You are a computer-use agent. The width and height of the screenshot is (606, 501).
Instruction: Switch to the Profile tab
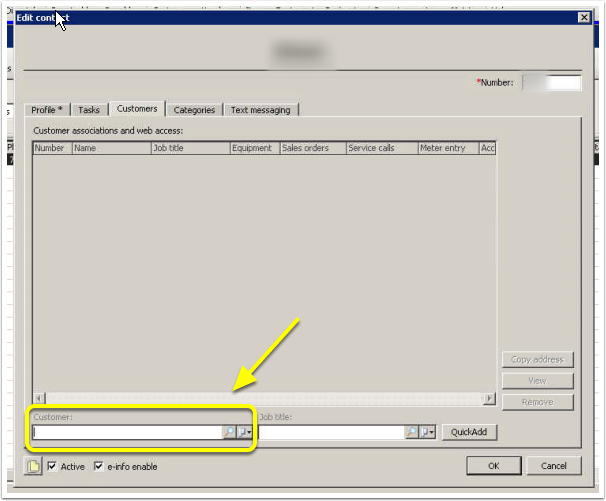point(46,110)
